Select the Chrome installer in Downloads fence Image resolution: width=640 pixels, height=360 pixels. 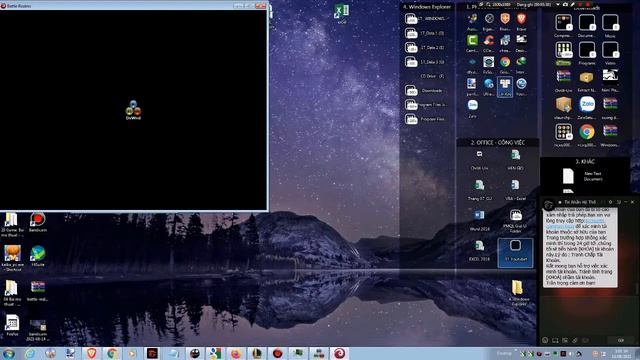pos(587,135)
